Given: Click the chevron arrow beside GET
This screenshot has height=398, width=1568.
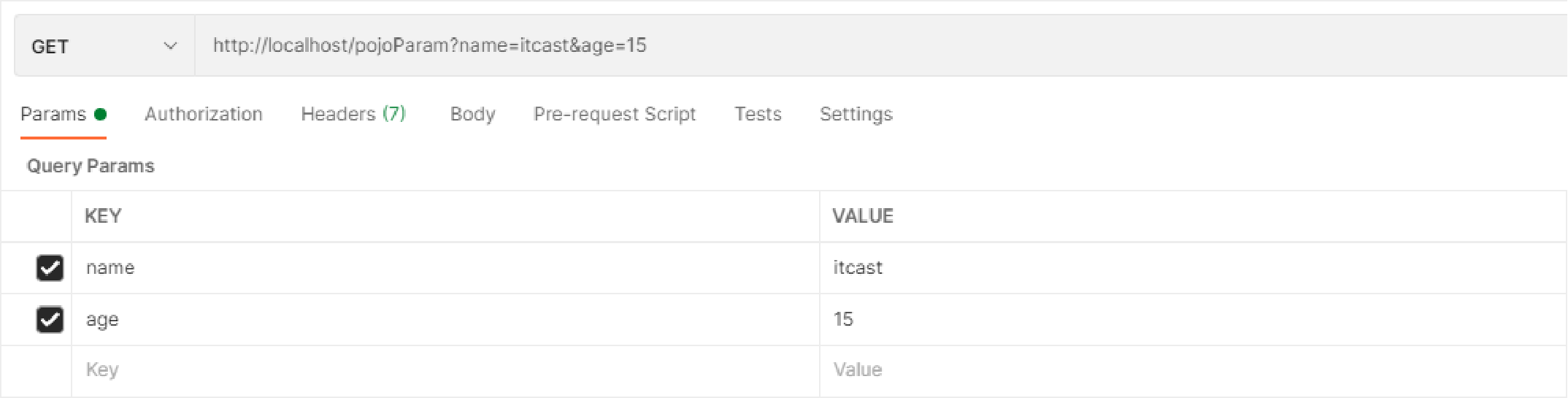Looking at the screenshot, I should pyautogui.click(x=170, y=46).
